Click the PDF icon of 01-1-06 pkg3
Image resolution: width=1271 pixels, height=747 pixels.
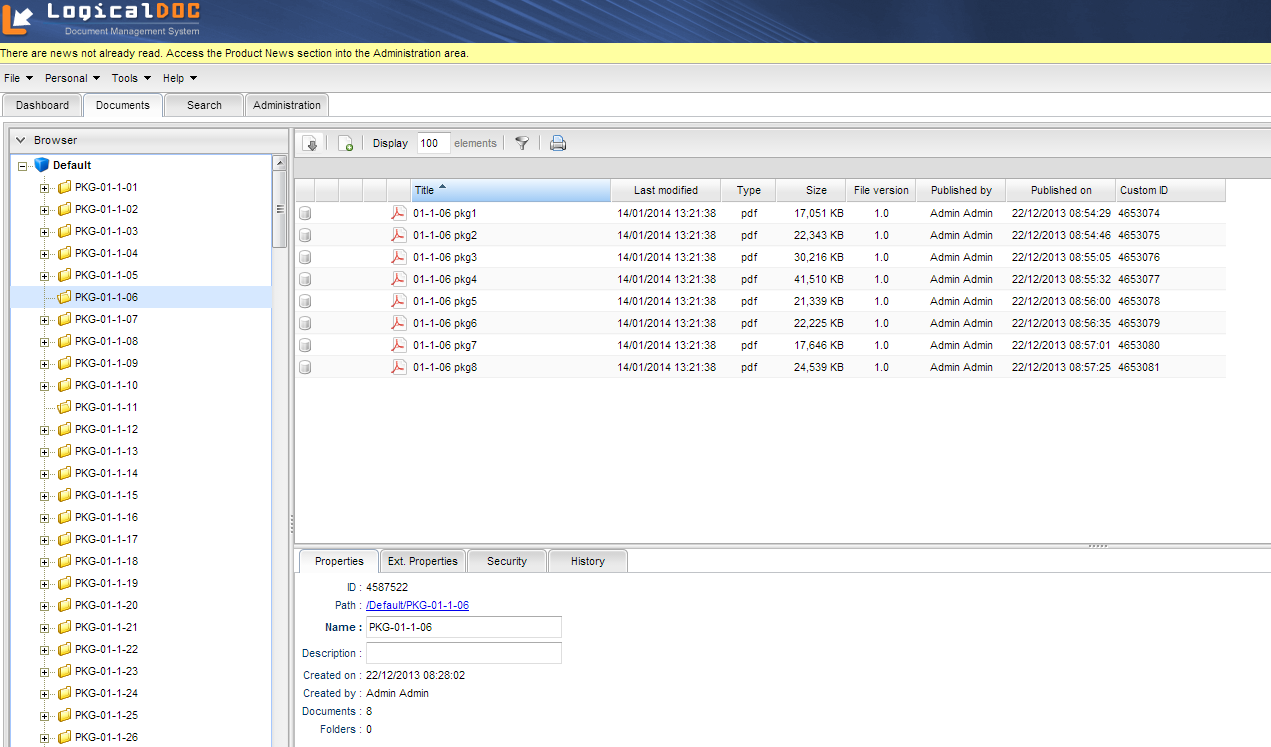(x=398, y=257)
